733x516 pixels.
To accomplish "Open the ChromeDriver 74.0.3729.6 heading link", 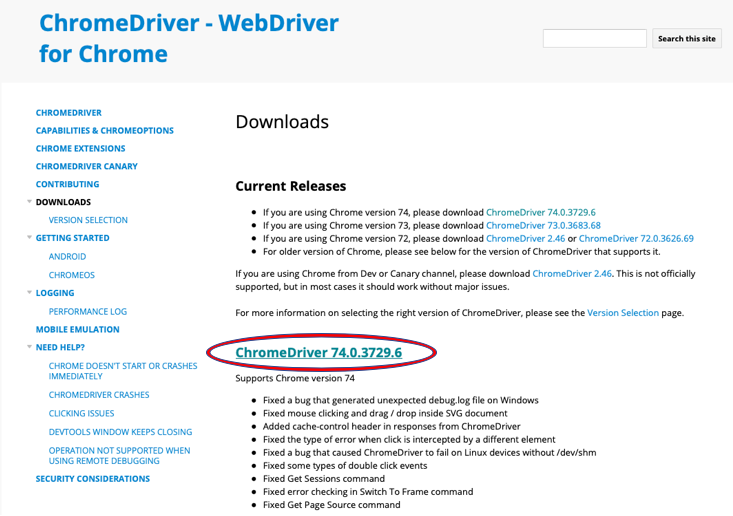I will point(318,352).
